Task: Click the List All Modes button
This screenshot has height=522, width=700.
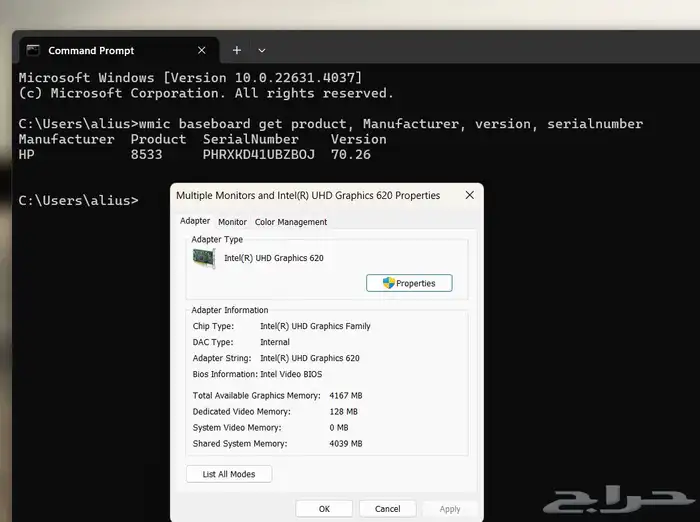Action: (229, 474)
